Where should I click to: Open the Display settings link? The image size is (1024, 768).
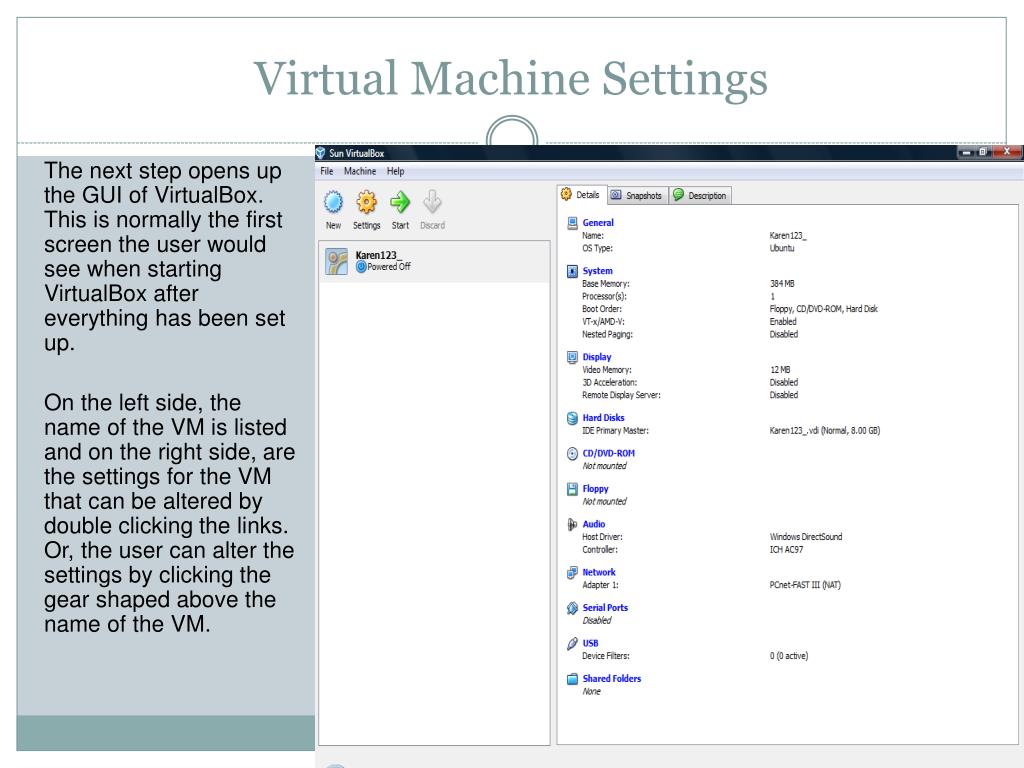click(597, 357)
